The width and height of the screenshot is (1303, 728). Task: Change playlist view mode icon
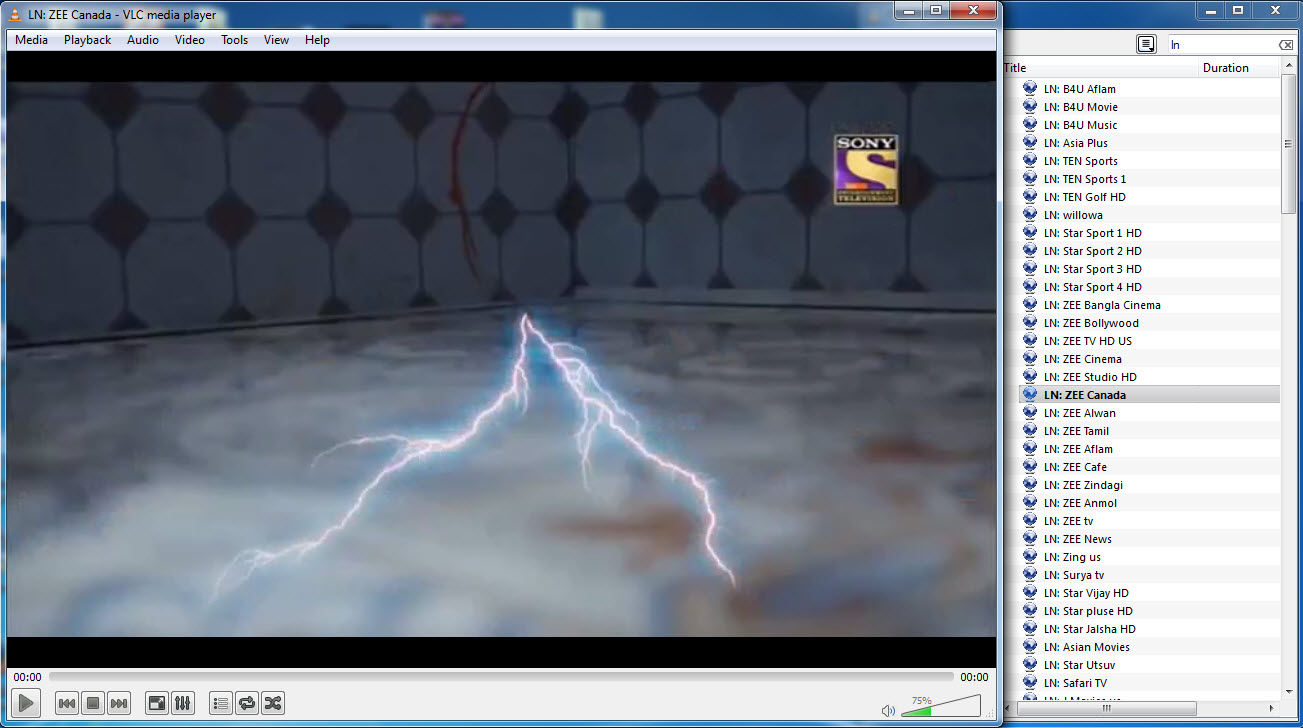click(1146, 44)
